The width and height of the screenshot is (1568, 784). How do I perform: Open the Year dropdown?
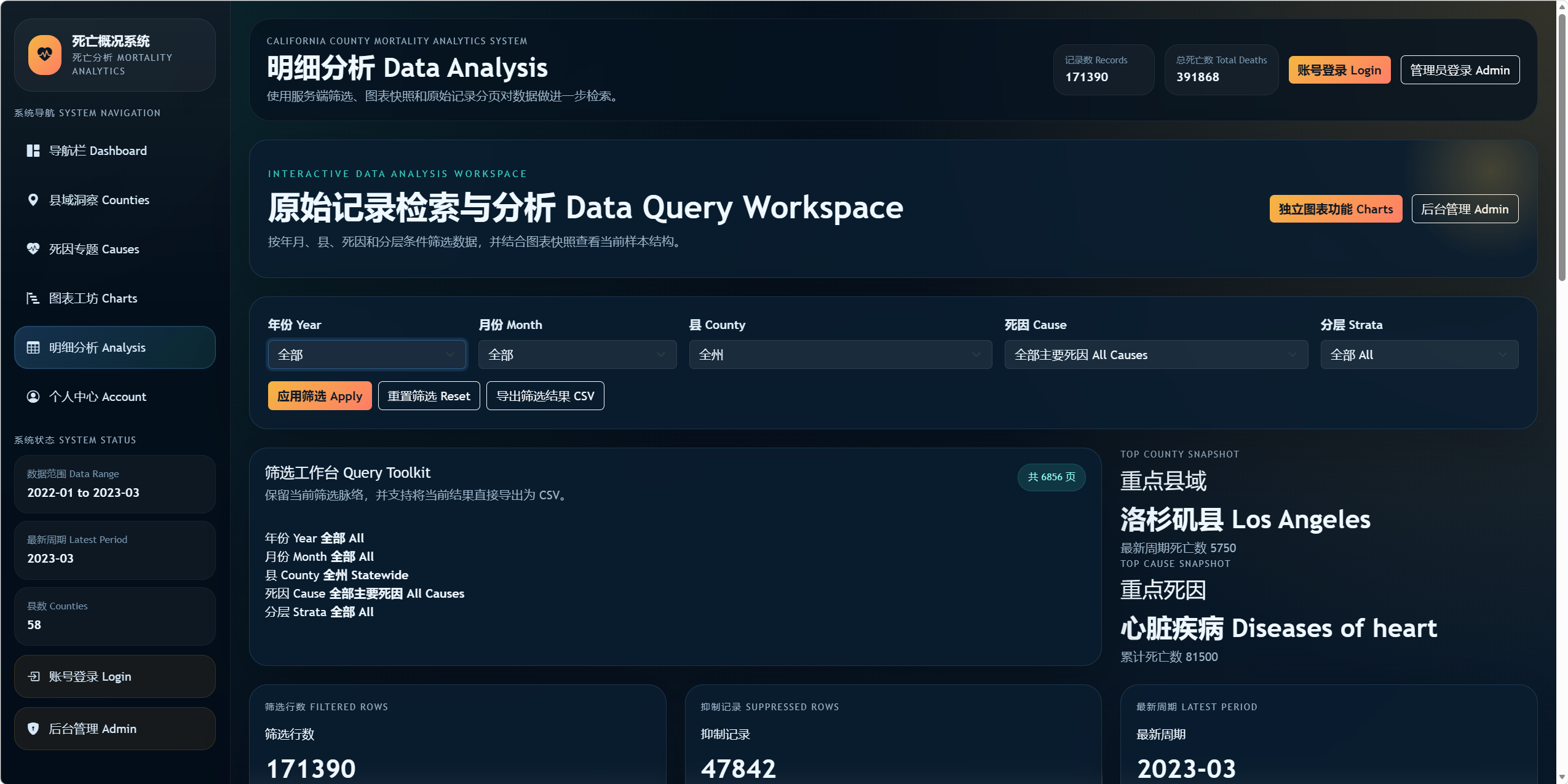(x=366, y=355)
